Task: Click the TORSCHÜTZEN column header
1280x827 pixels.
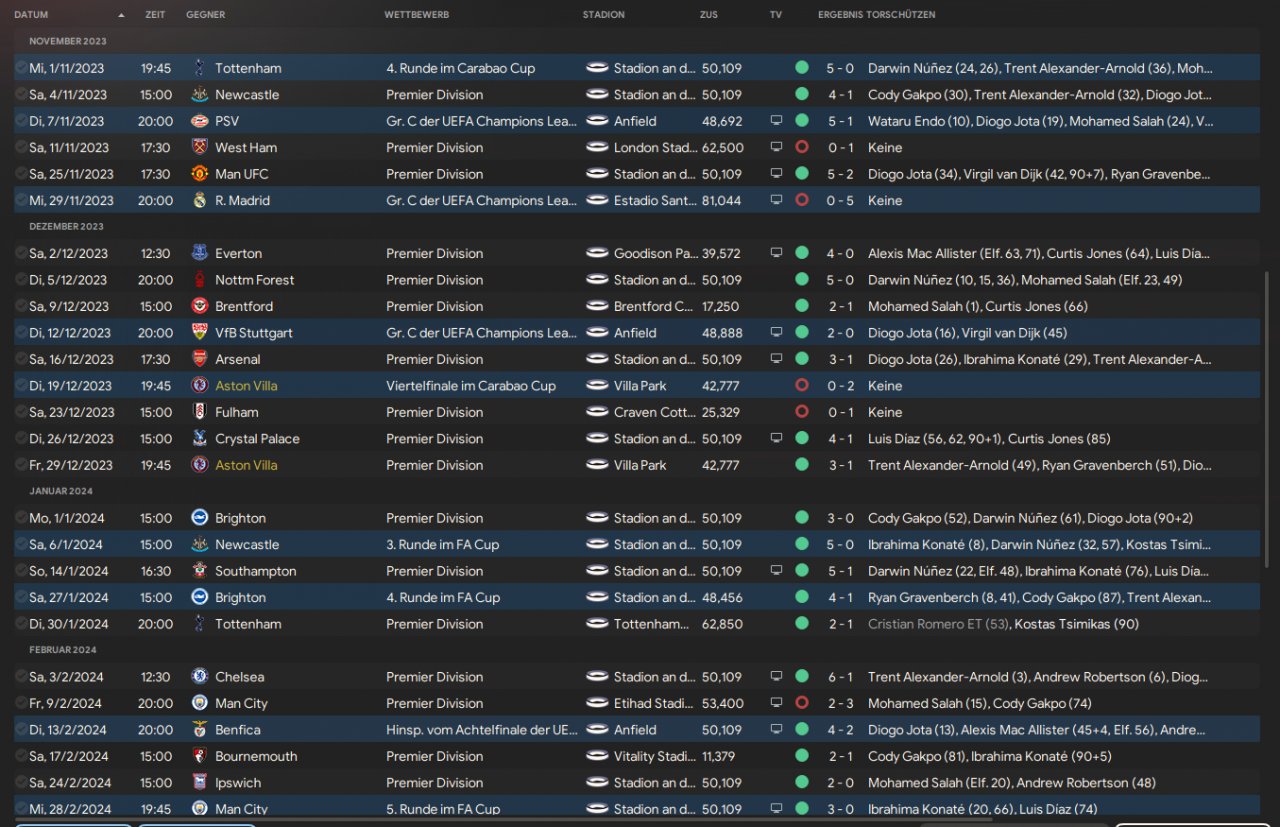Action: tap(901, 15)
